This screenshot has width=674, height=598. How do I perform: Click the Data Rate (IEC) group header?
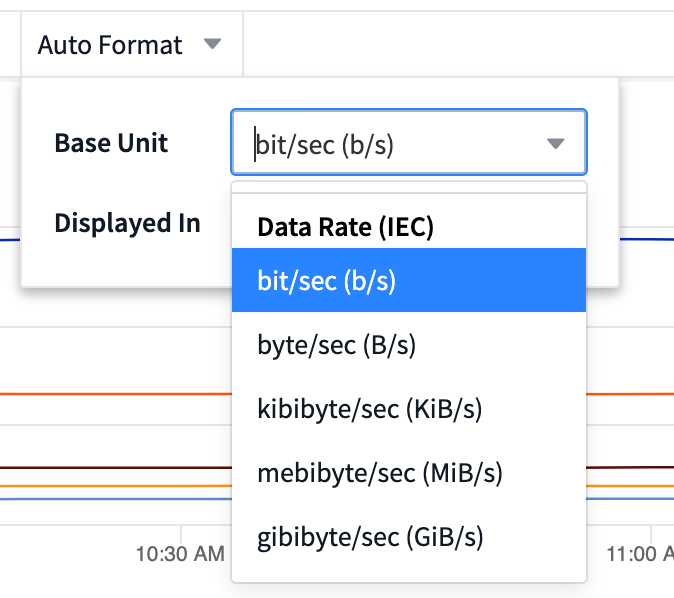345,227
